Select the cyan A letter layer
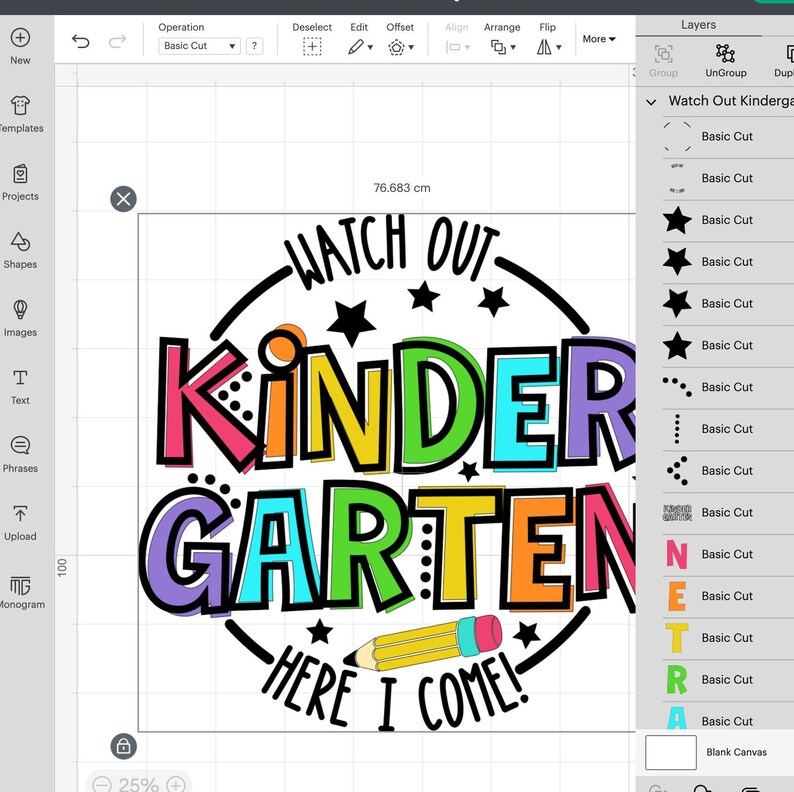Viewport: 794px width, 792px height. pyautogui.click(x=728, y=716)
